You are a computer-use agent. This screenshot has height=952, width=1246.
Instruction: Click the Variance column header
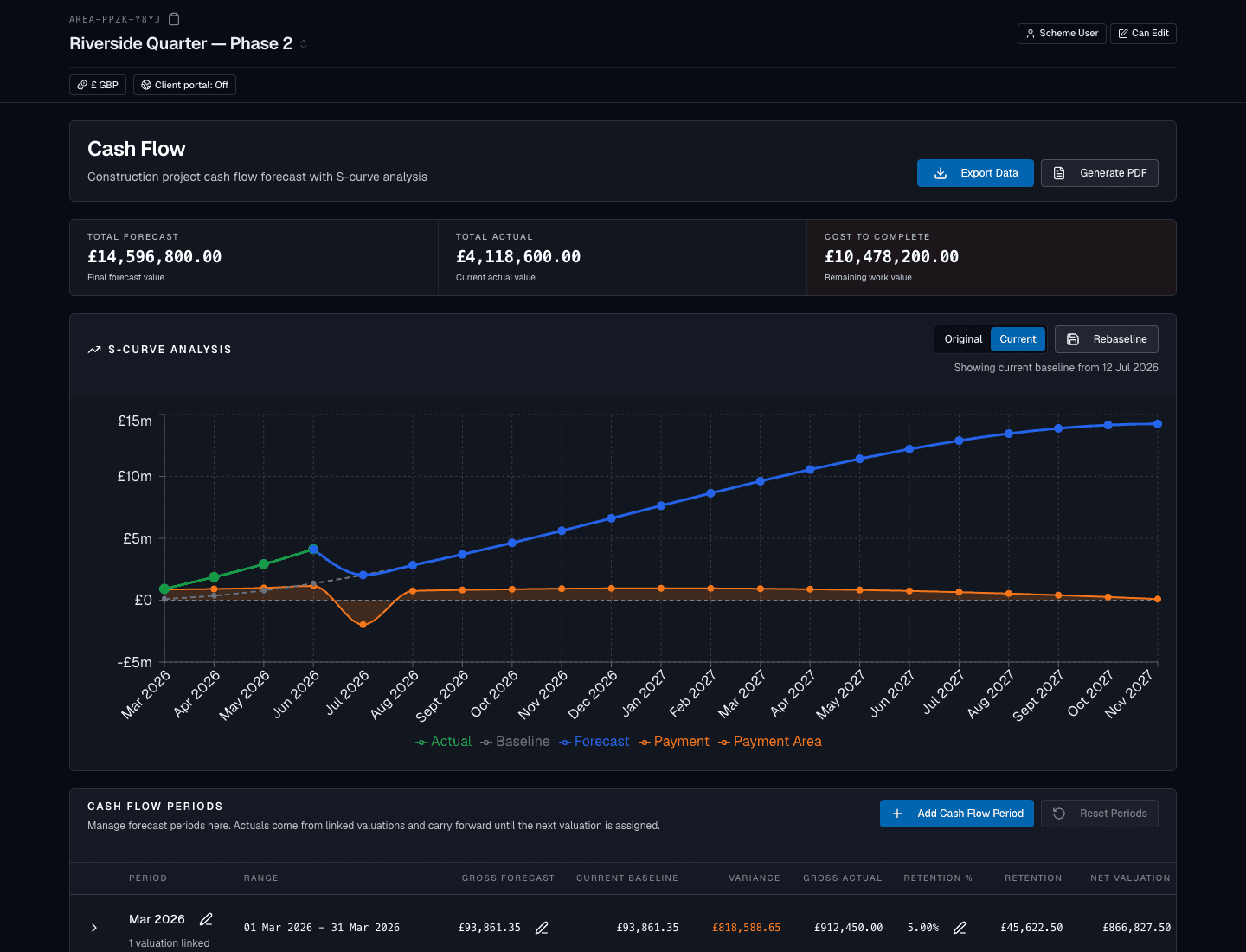pyautogui.click(x=755, y=878)
